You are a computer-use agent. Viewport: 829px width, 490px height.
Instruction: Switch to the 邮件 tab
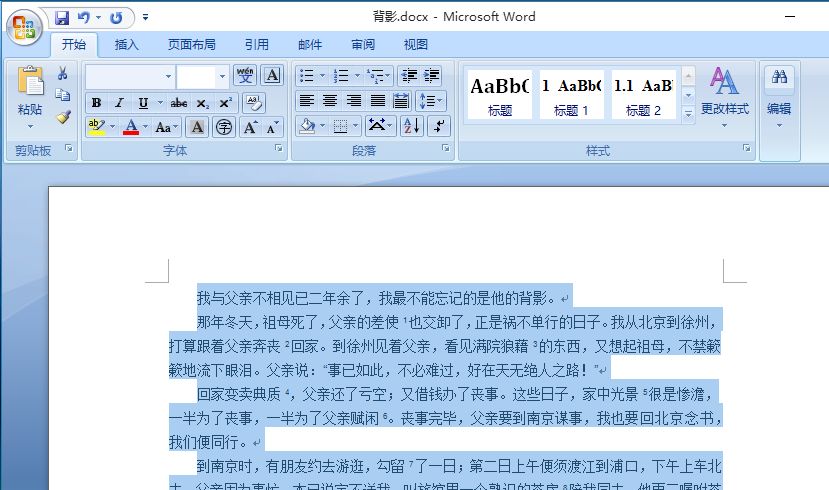click(x=310, y=44)
